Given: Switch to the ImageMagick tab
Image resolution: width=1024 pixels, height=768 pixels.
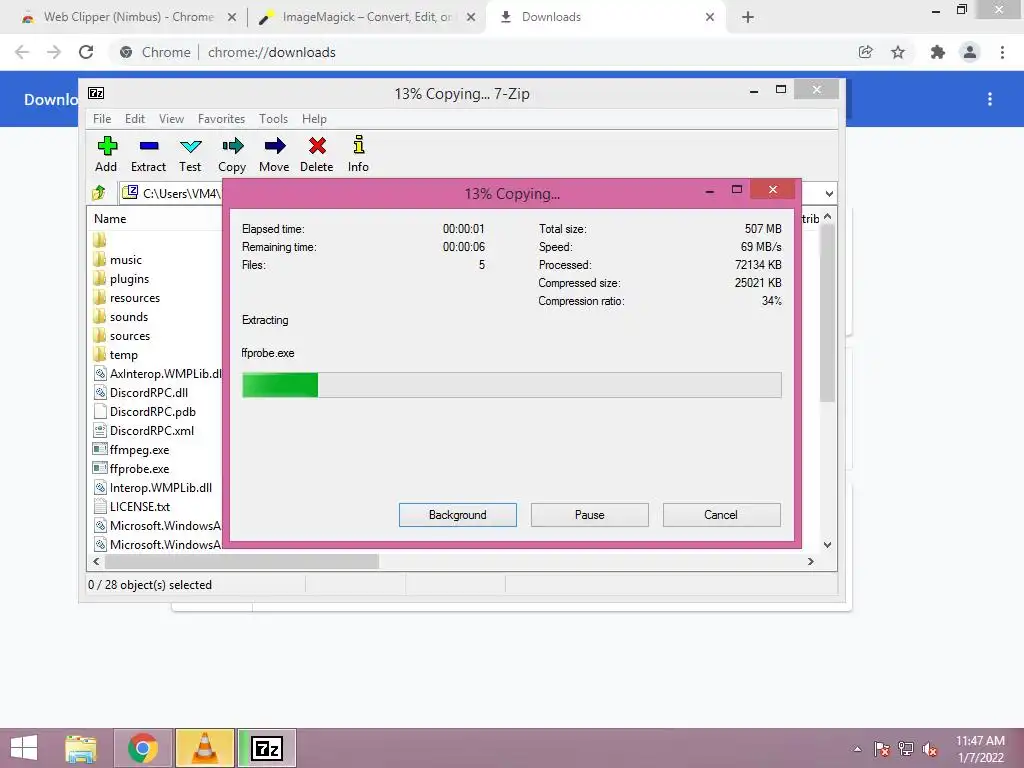Looking at the screenshot, I should [x=366, y=17].
